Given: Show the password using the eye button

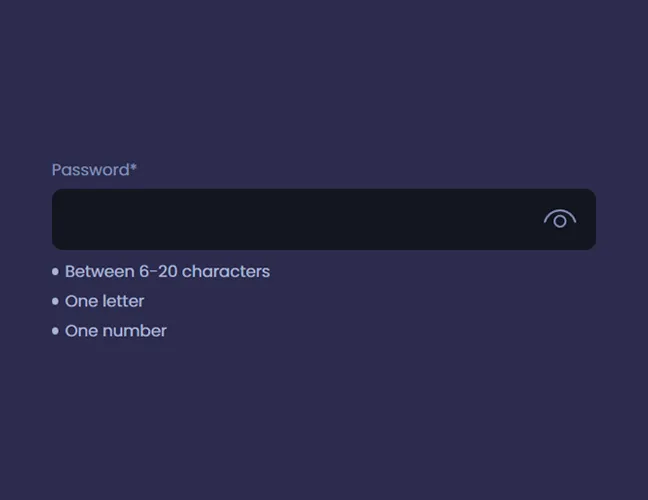Looking at the screenshot, I should pyautogui.click(x=559, y=219).
